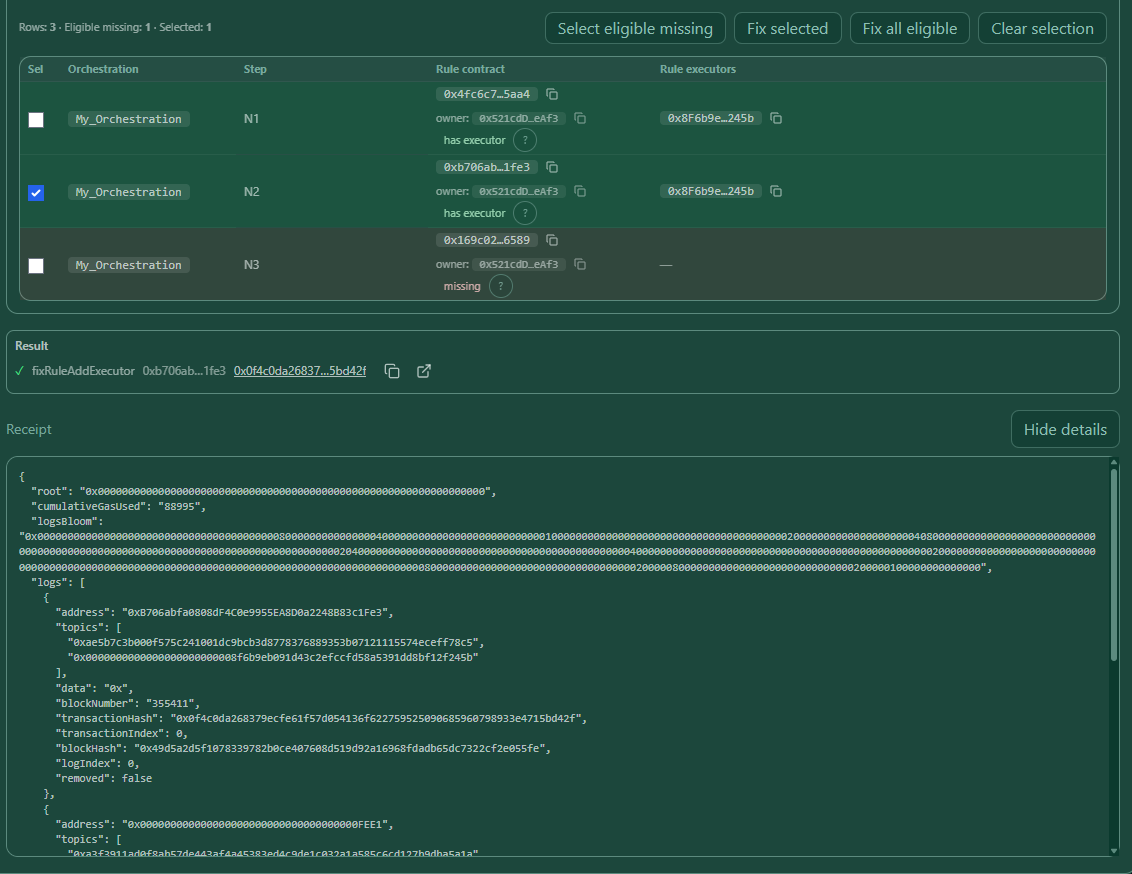
Task: Click Select eligible missing button
Action: click(x=635, y=28)
